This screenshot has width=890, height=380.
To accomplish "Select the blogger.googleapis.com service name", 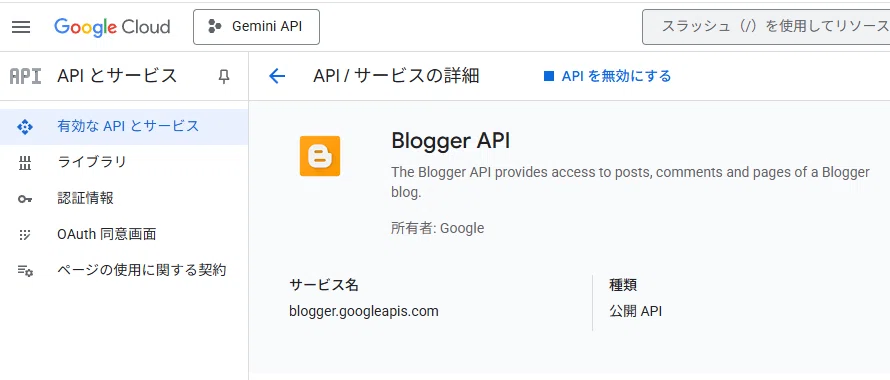I will pos(364,311).
